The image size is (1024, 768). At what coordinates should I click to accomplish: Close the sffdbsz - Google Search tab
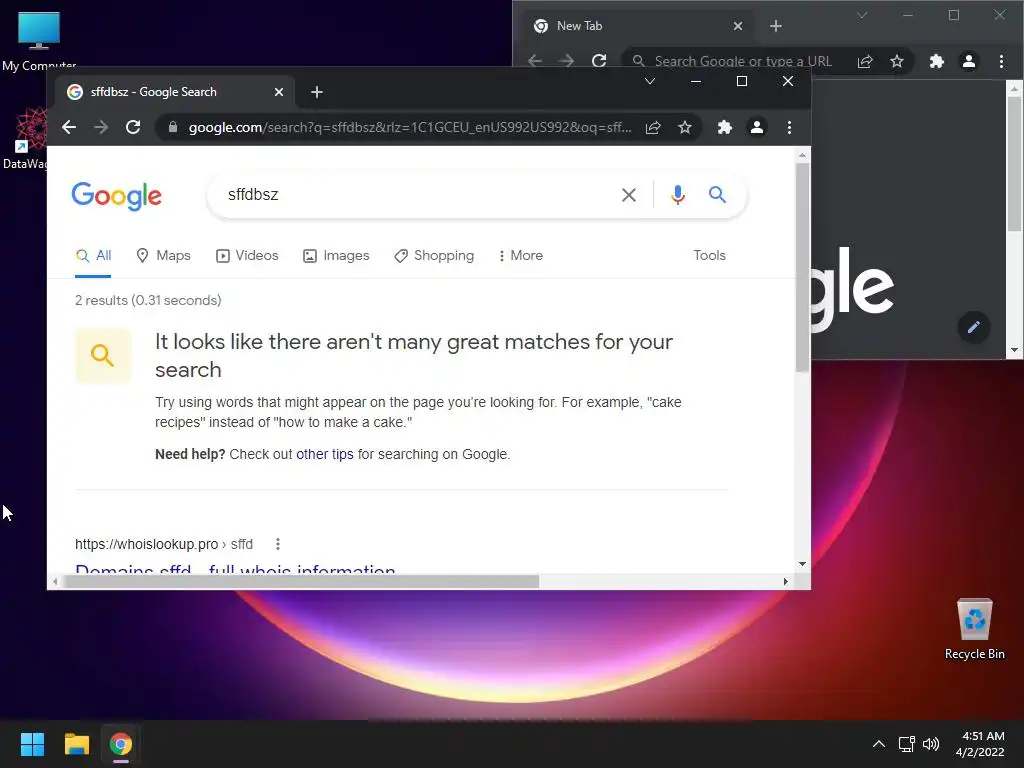pos(279,92)
